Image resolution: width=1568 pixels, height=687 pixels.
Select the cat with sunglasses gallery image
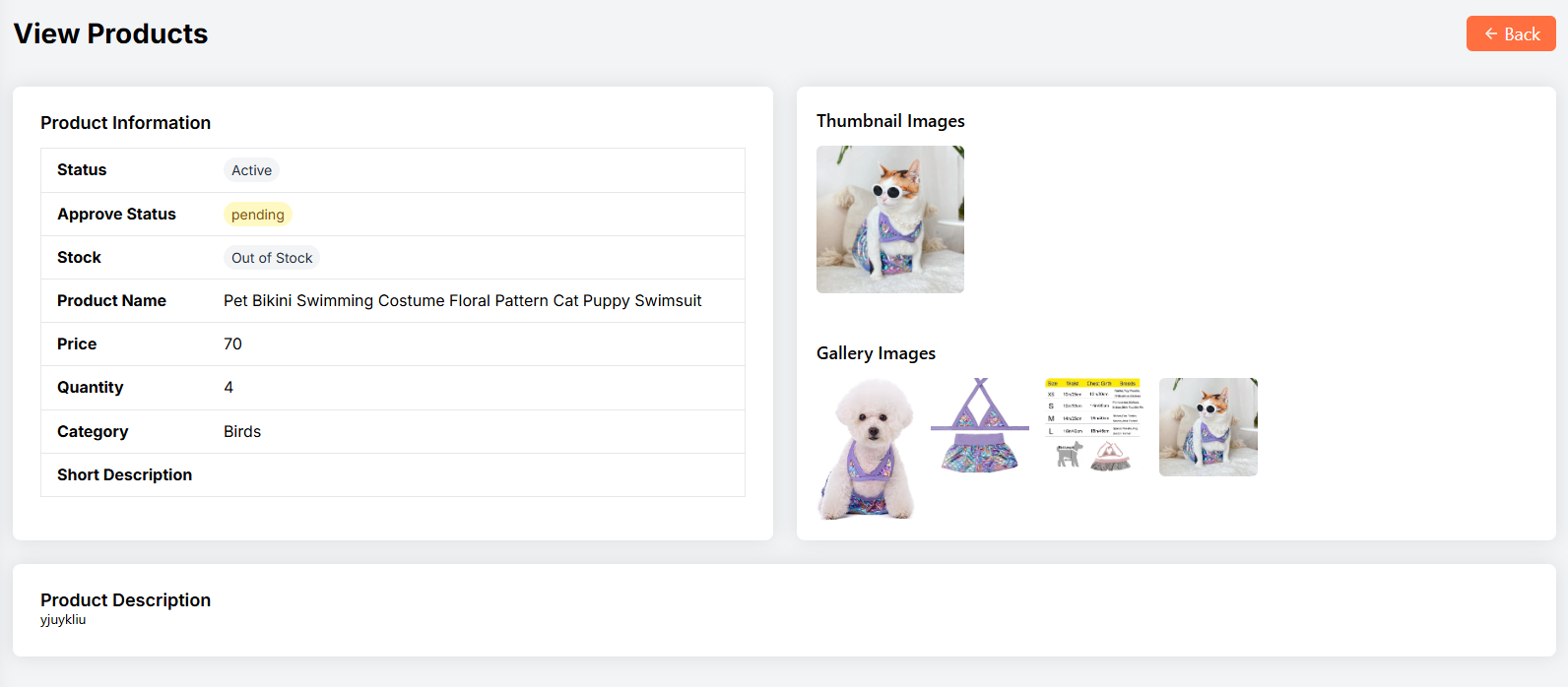[x=1208, y=427]
